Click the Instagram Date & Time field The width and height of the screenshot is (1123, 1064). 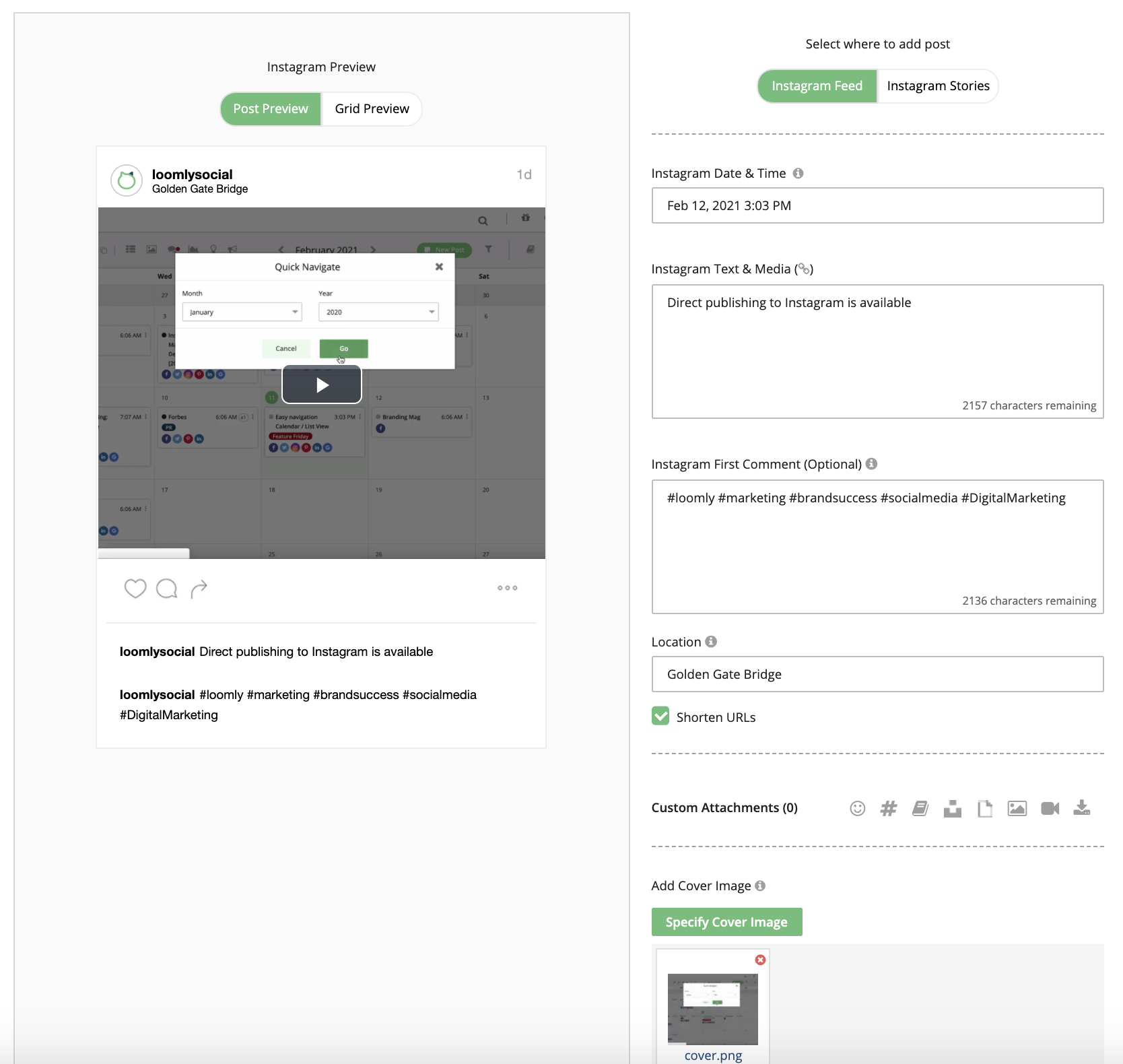click(877, 205)
